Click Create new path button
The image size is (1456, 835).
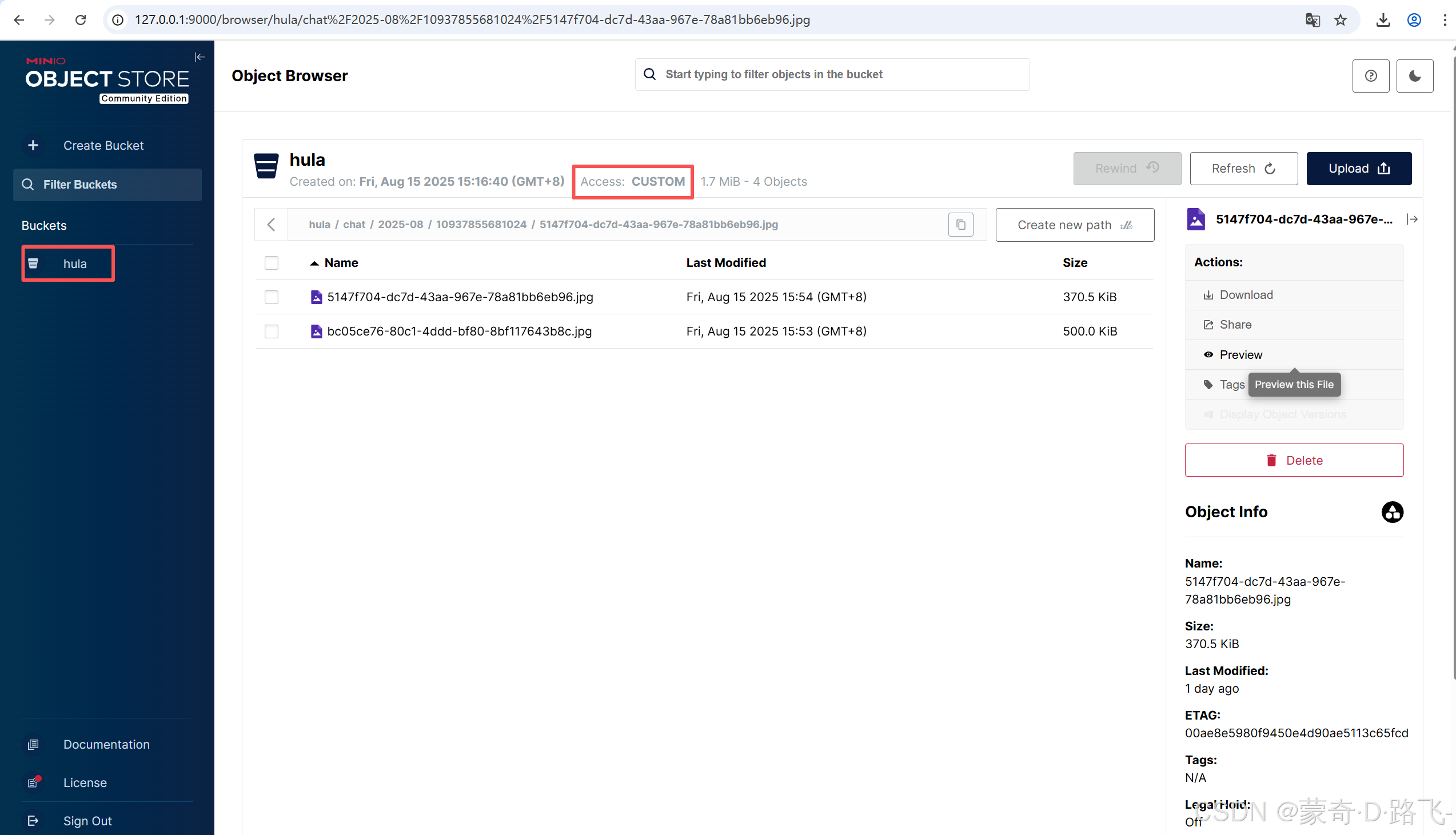(x=1075, y=225)
